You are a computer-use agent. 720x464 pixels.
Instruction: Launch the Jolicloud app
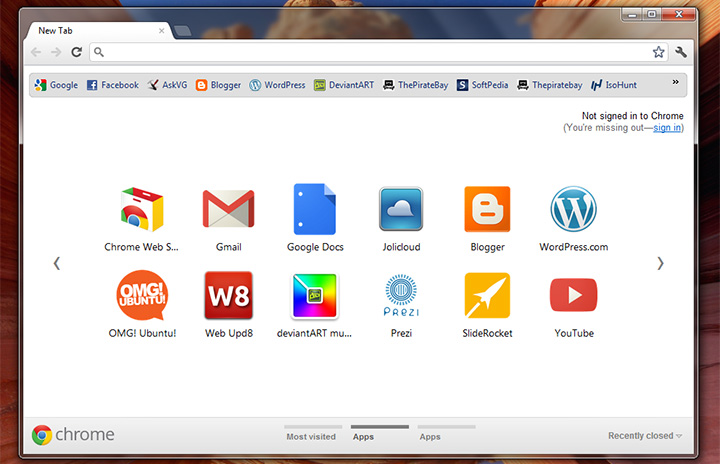point(400,210)
